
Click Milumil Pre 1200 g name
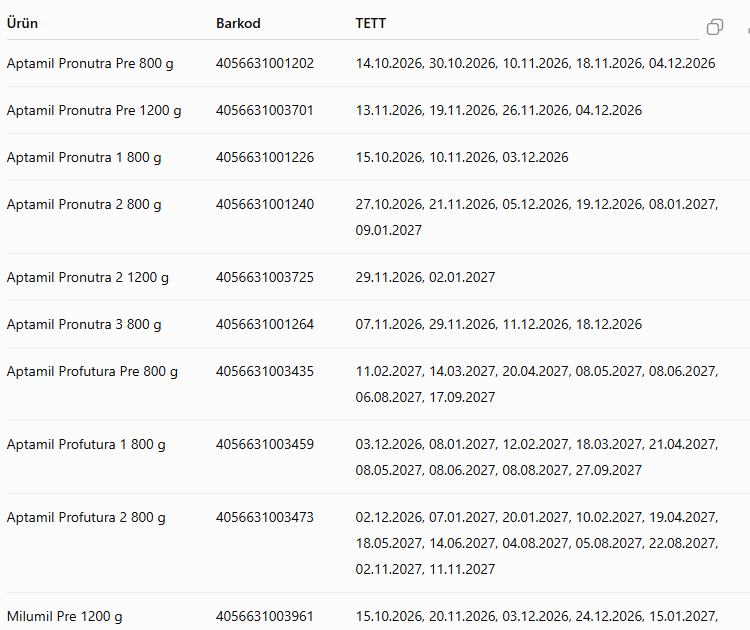pos(65,617)
